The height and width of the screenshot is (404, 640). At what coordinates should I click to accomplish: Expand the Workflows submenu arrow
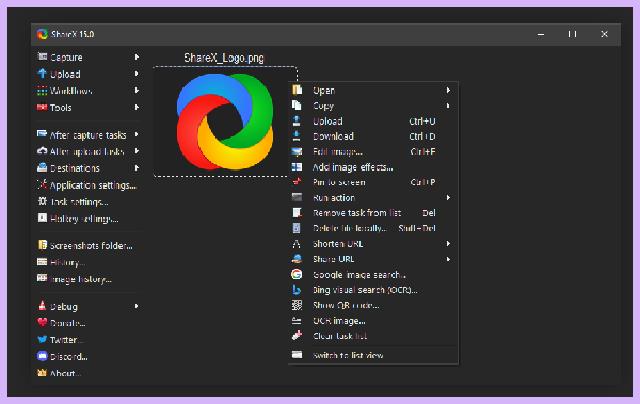[x=137, y=90]
